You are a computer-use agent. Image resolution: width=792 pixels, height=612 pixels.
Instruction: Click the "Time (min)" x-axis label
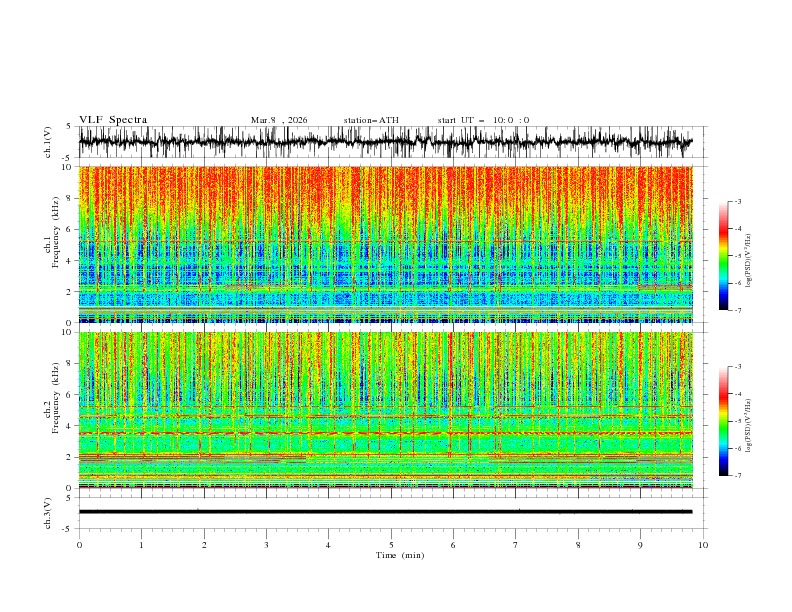(x=400, y=555)
